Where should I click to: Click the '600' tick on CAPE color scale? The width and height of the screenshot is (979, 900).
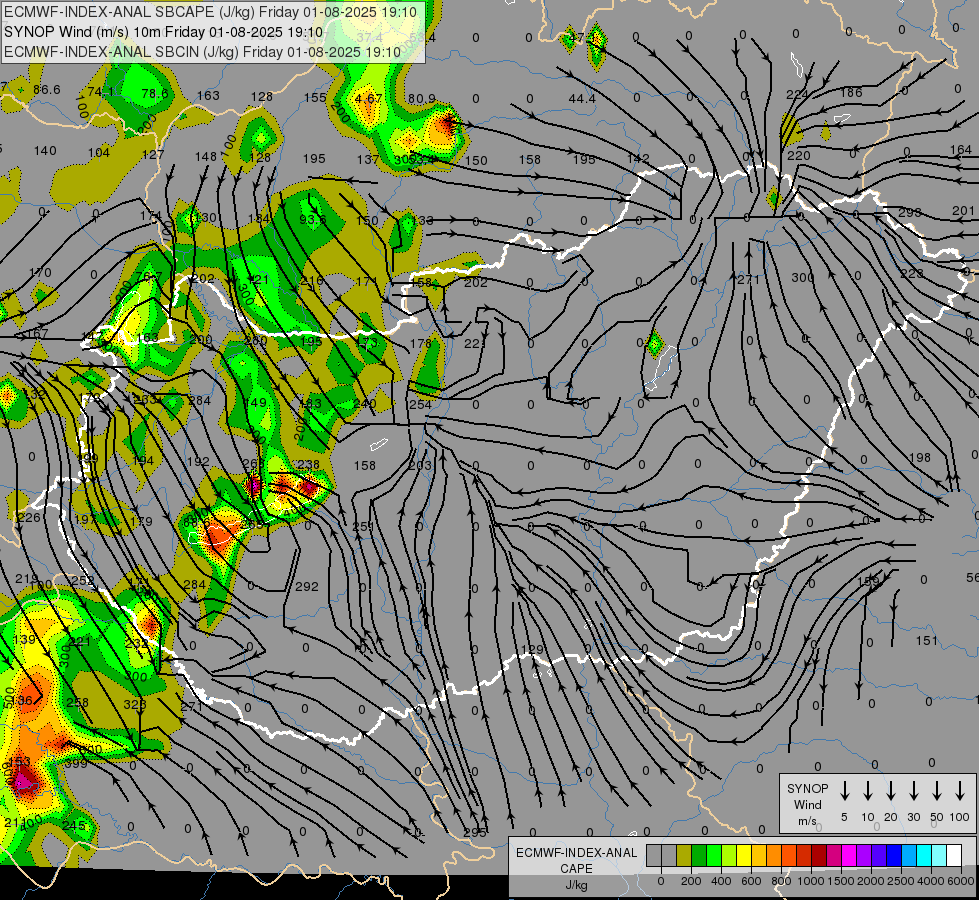pyautogui.click(x=751, y=881)
